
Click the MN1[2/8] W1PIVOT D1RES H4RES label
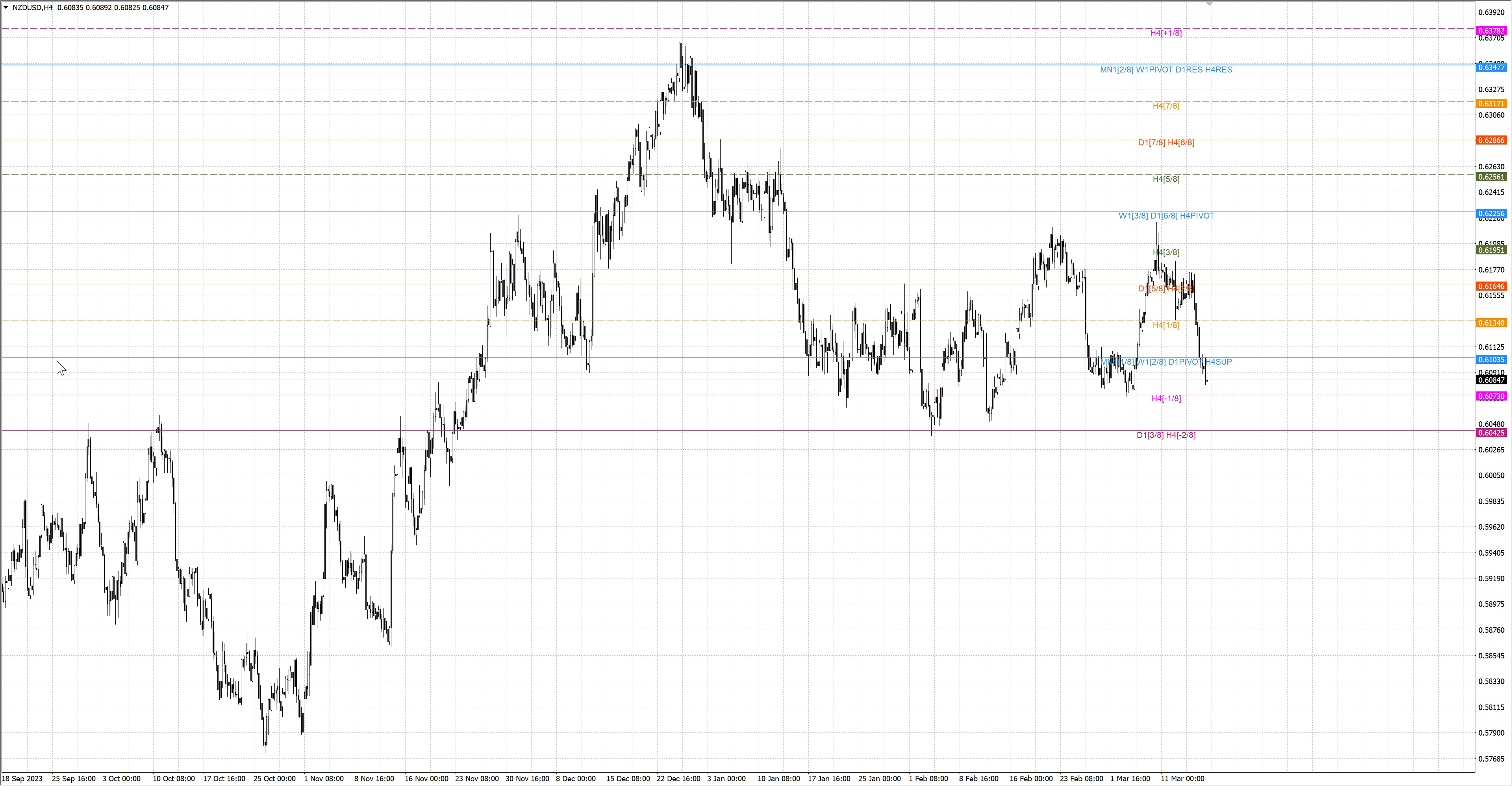pos(1165,70)
